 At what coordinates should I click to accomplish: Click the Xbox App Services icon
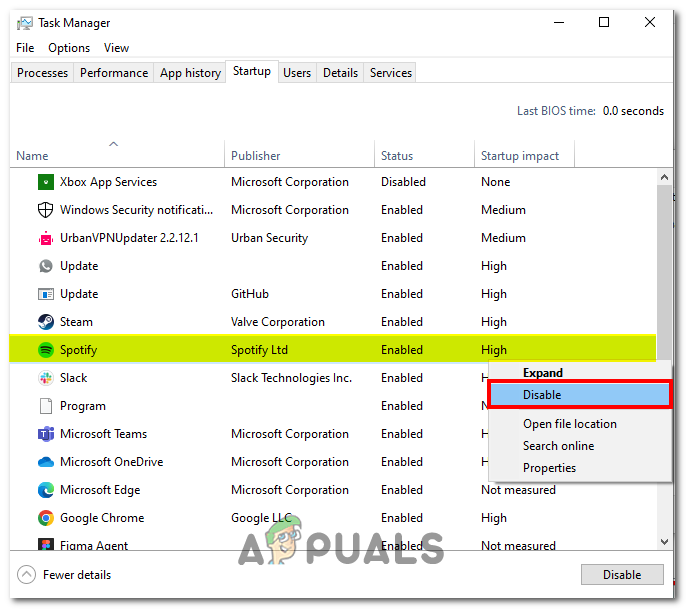click(x=45, y=182)
